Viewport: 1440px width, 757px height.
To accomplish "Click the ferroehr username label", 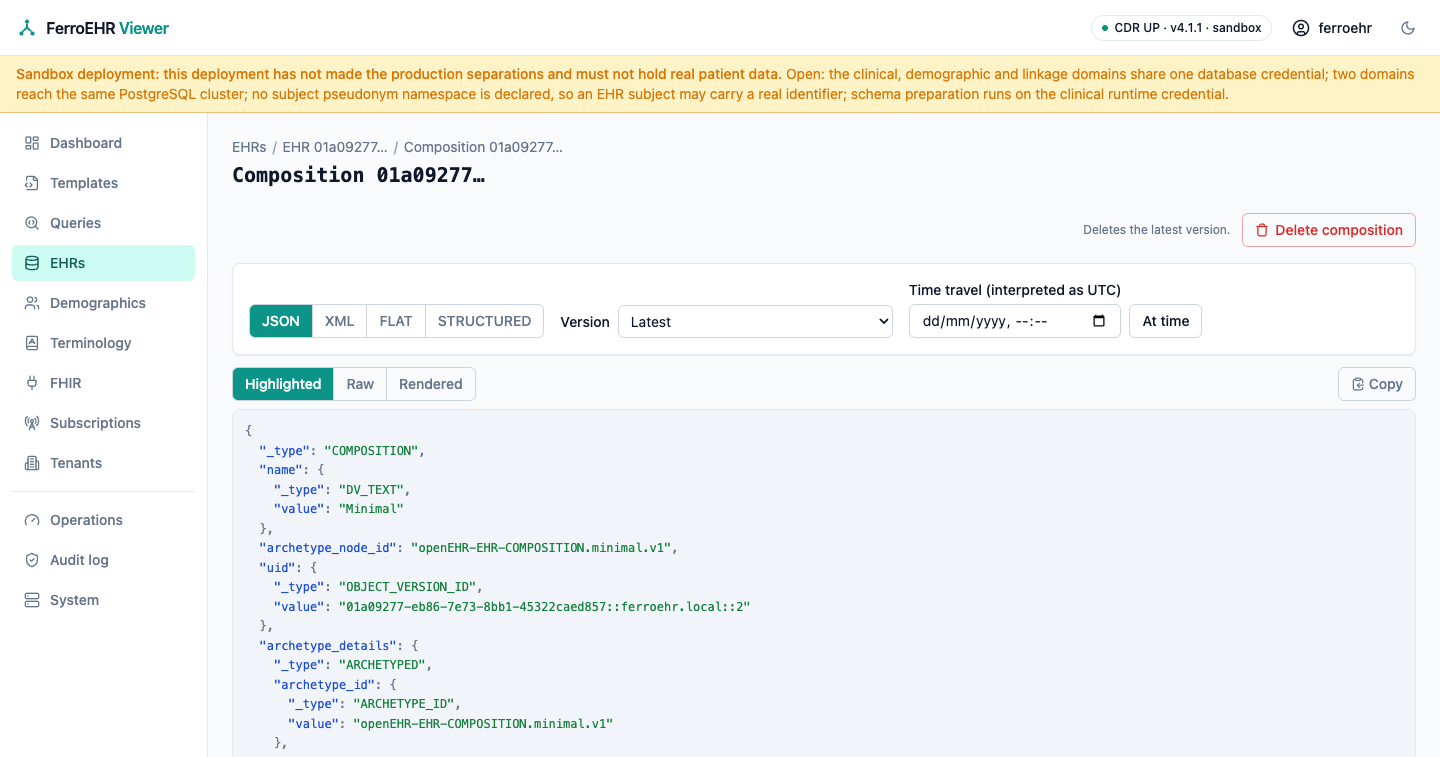I will pos(1345,28).
